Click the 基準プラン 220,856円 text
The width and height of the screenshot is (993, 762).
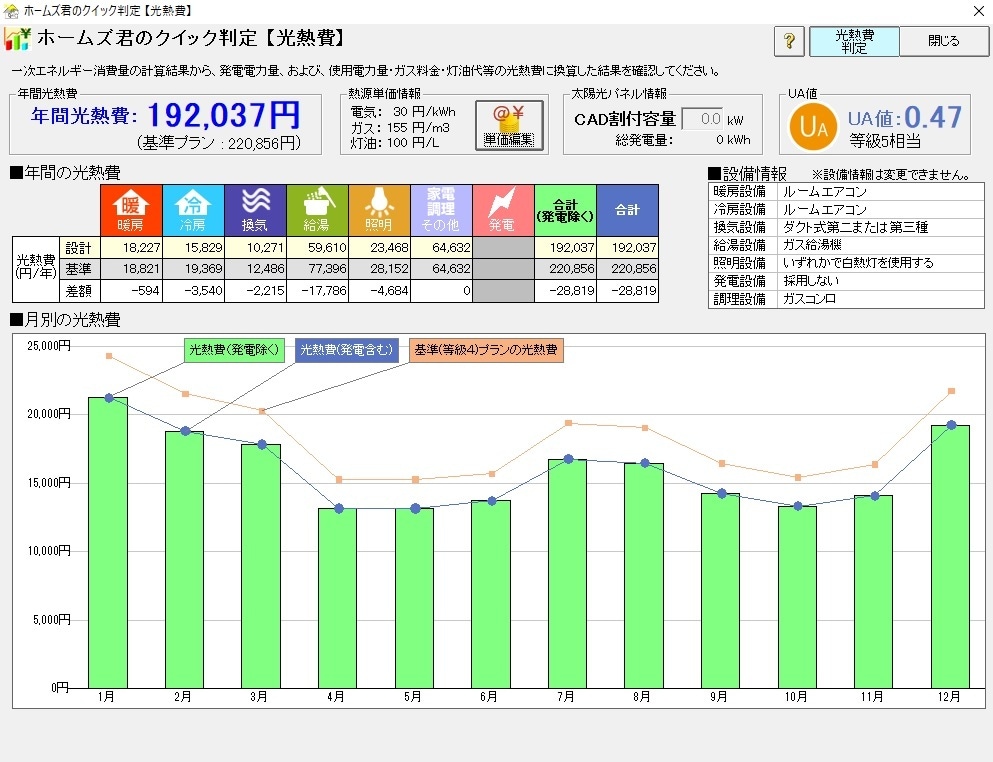point(219,143)
